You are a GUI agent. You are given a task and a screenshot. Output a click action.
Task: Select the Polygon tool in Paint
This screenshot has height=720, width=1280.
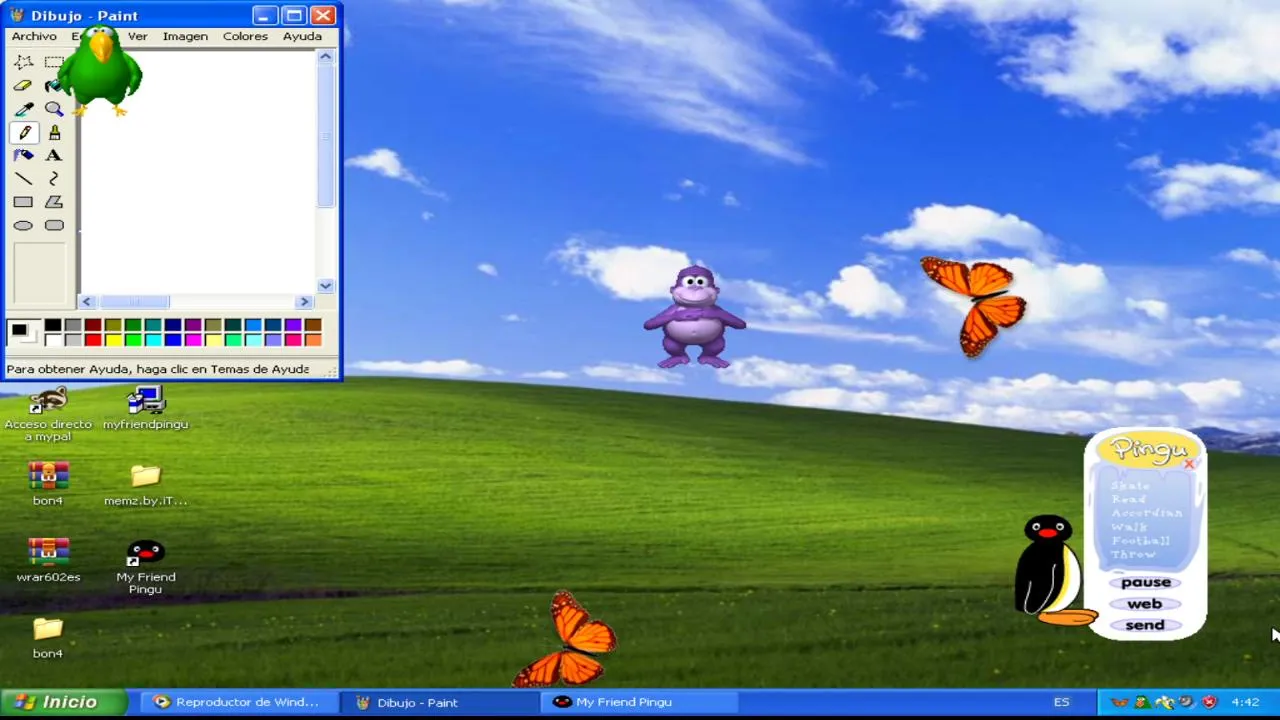(54, 202)
